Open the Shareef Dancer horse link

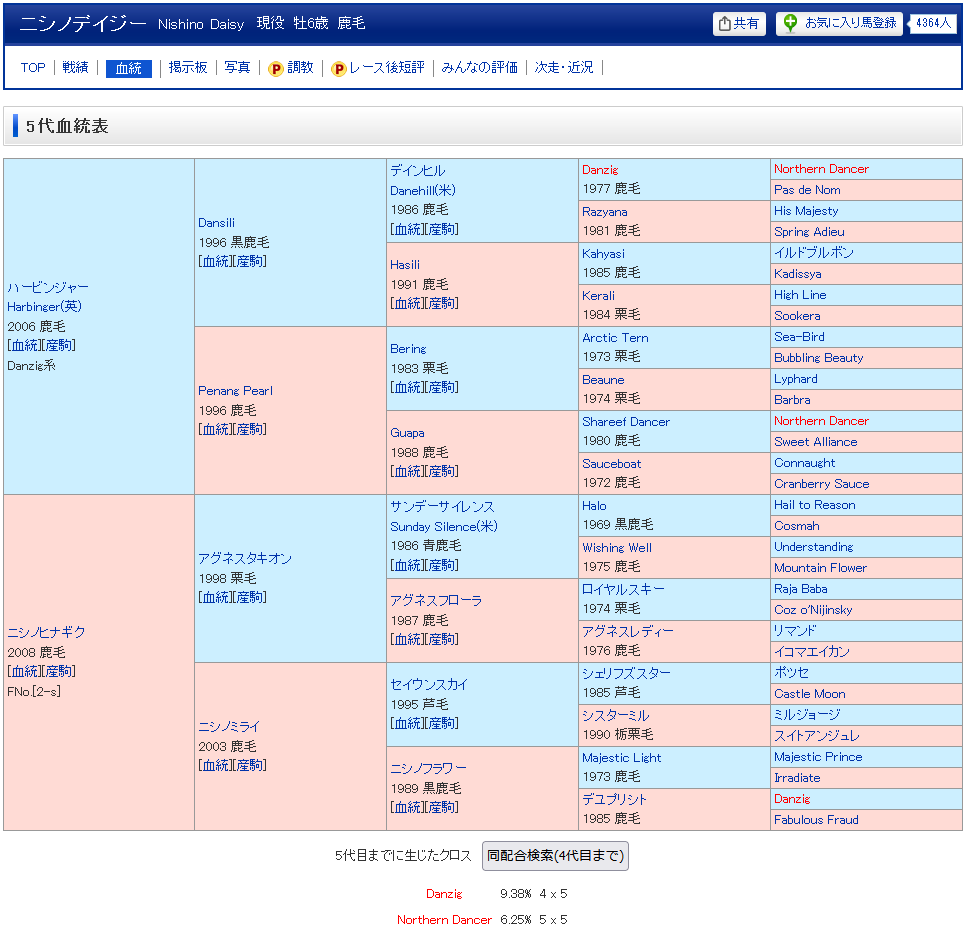626,422
